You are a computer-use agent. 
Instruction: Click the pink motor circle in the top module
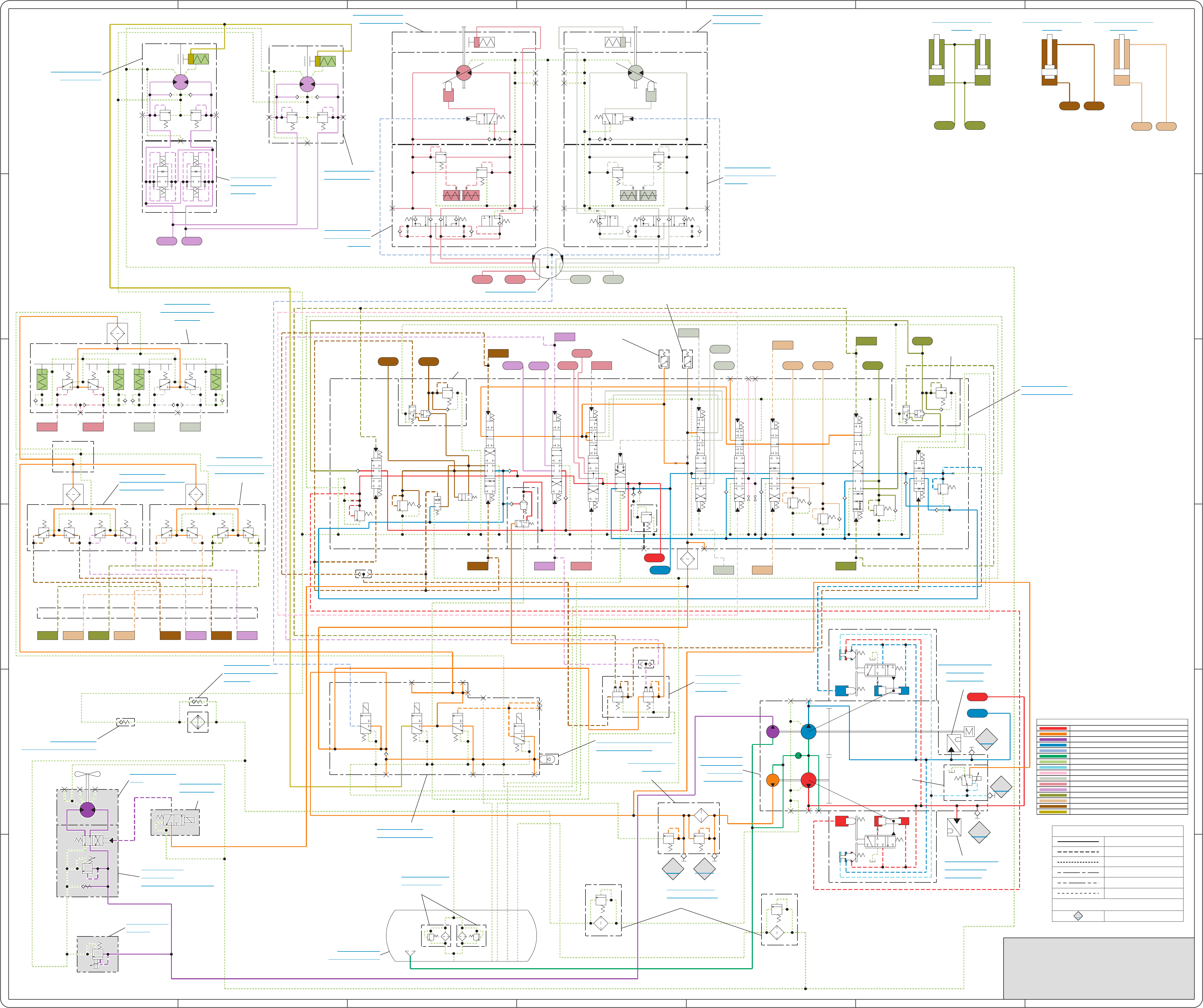(463, 73)
